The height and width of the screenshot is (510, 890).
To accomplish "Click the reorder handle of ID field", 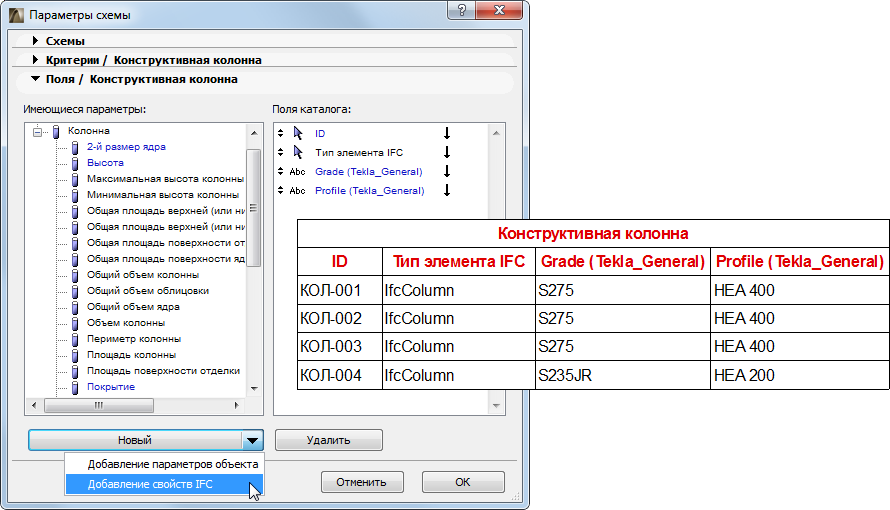I will click(280, 133).
